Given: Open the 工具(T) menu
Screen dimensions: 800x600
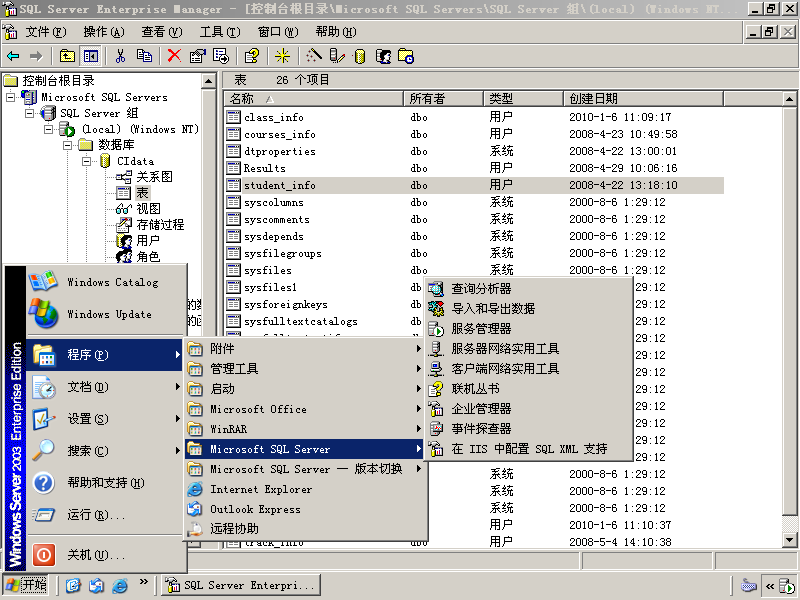Looking at the screenshot, I should click(220, 32).
